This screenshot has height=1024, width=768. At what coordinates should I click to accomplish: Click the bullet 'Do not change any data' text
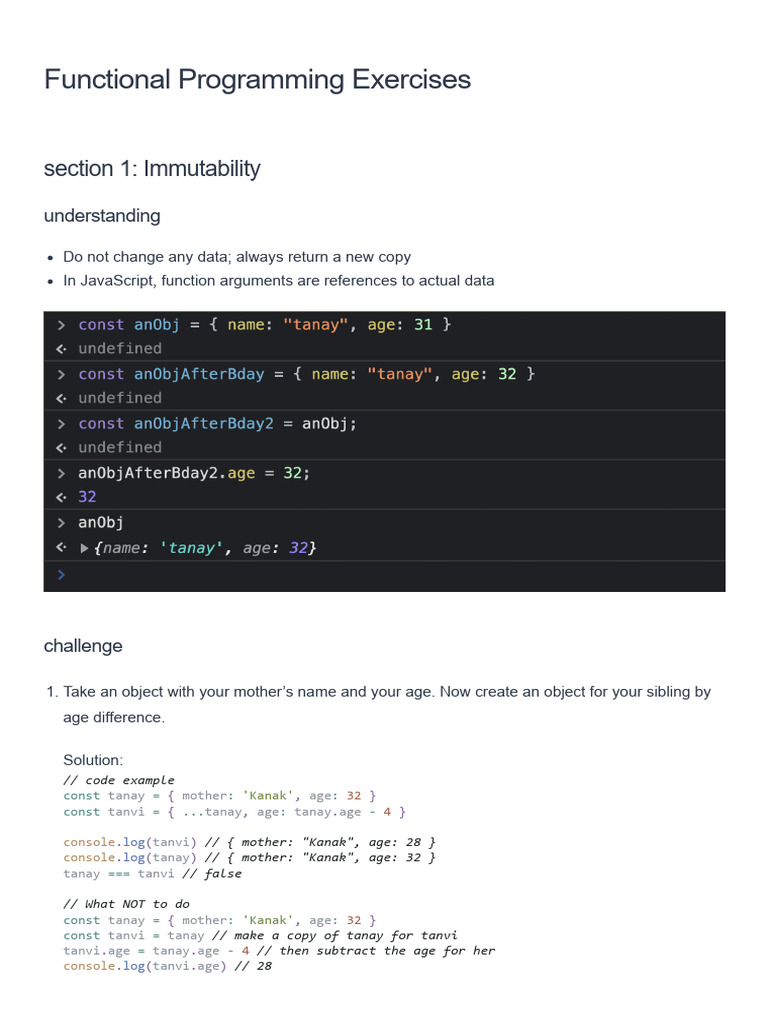pyautogui.click(x=237, y=257)
